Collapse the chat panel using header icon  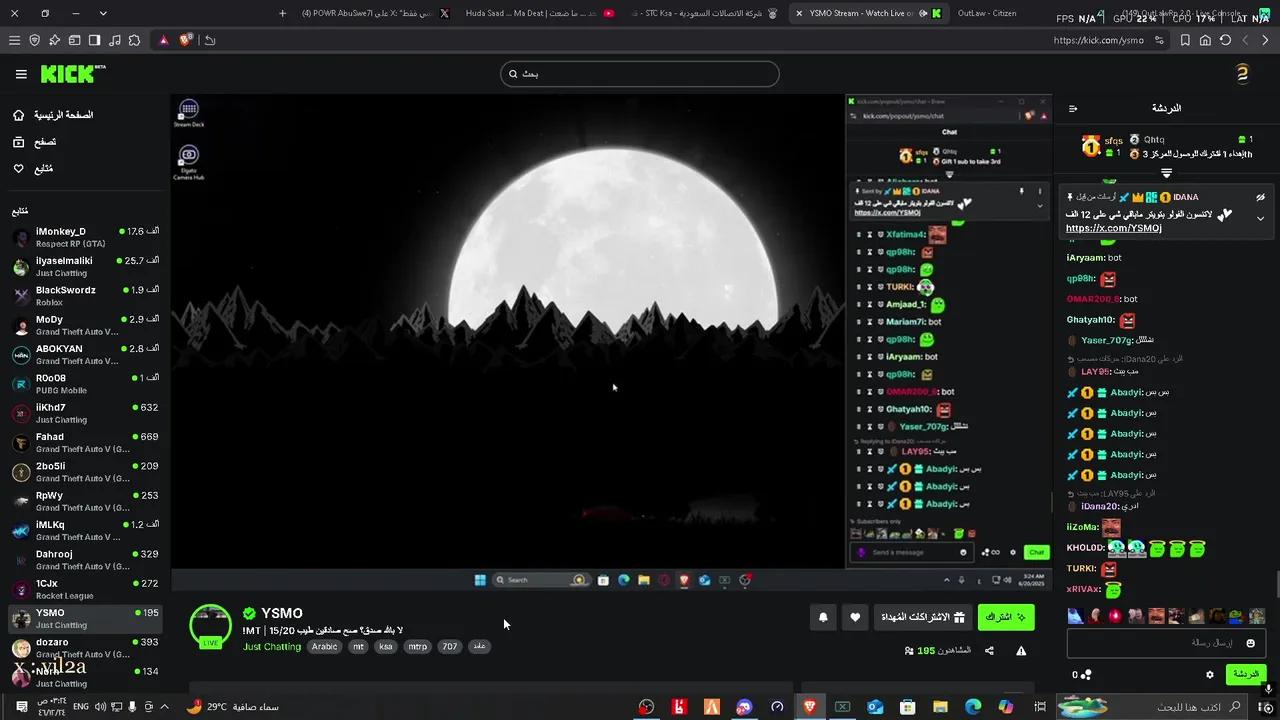(x=1073, y=109)
